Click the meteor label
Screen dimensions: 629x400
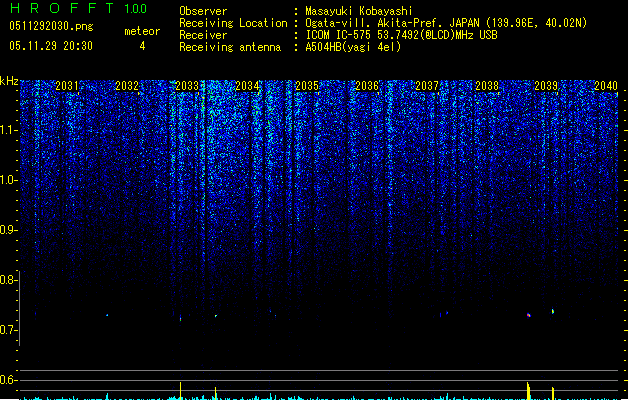[142, 31]
